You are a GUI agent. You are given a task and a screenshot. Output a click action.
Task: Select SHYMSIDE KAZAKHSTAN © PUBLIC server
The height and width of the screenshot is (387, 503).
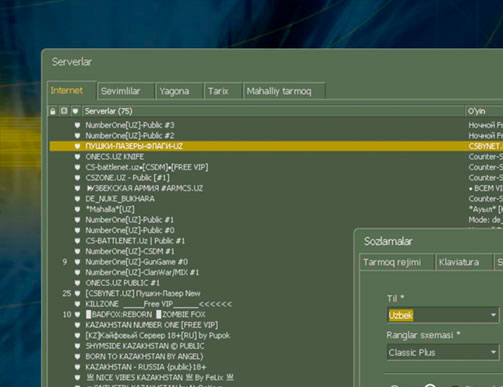(x=145, y=346)
